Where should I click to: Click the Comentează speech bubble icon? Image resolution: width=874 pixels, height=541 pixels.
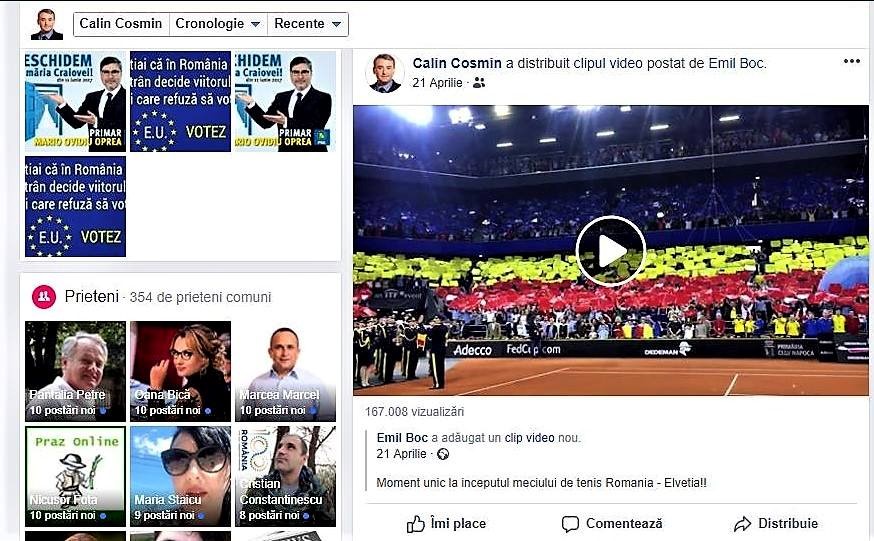pyautogui.click(x=570, y=524)
